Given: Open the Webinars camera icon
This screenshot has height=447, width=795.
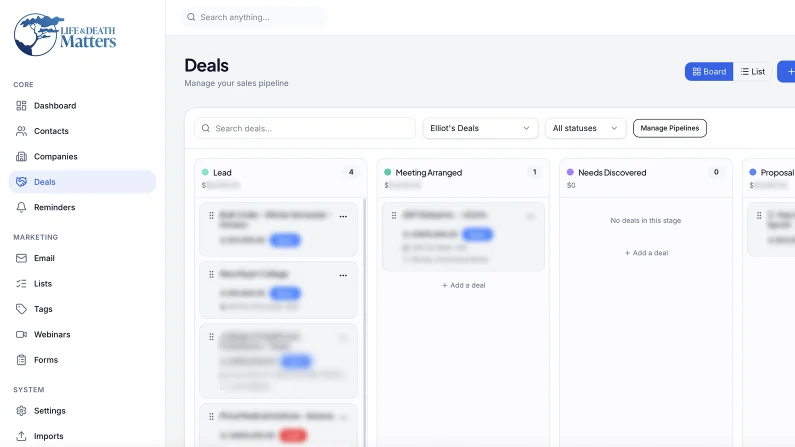Looking at the screenshot, I should [x=21, y=334].
